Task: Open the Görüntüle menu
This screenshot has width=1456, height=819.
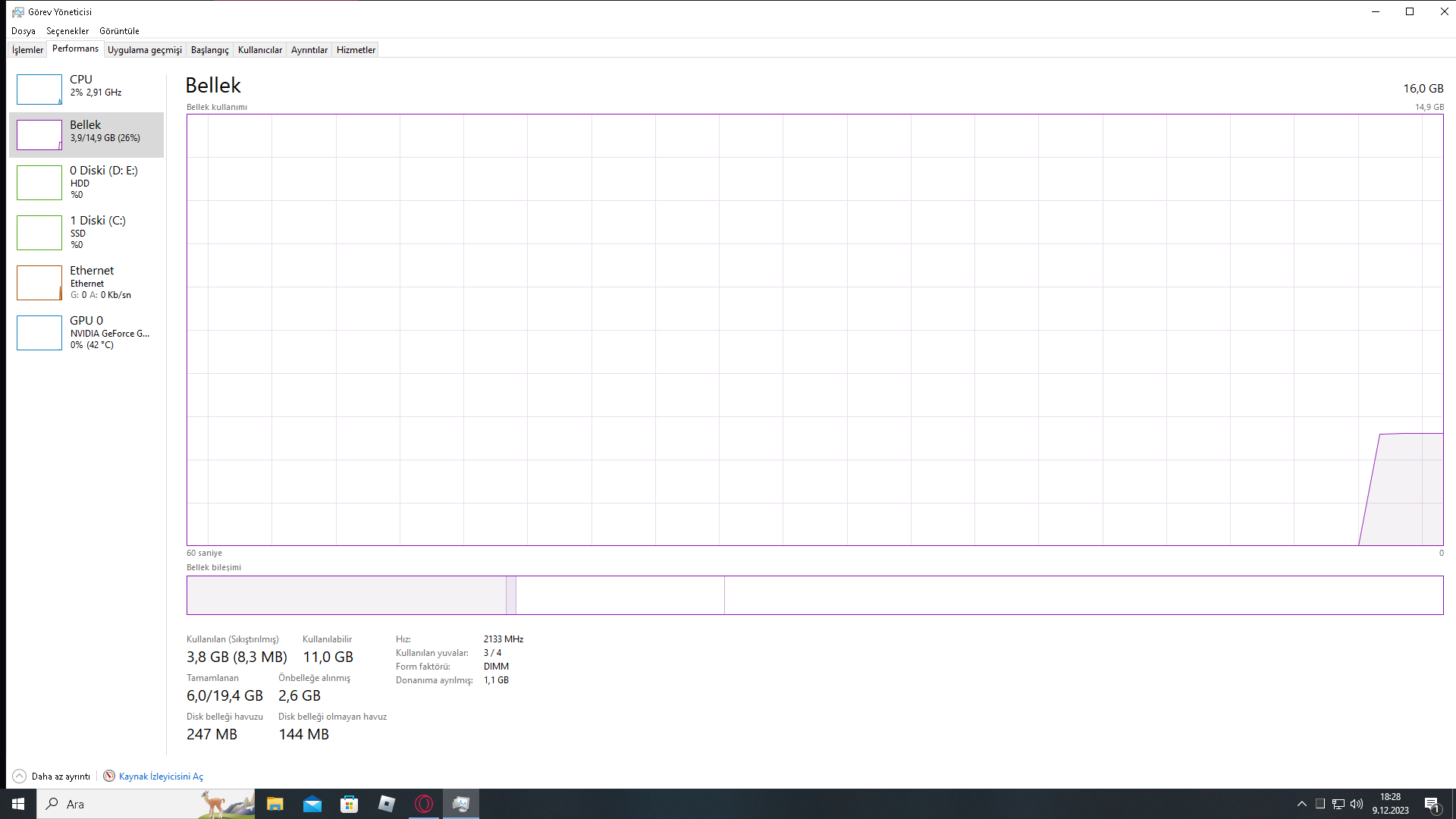Action: 119,31
